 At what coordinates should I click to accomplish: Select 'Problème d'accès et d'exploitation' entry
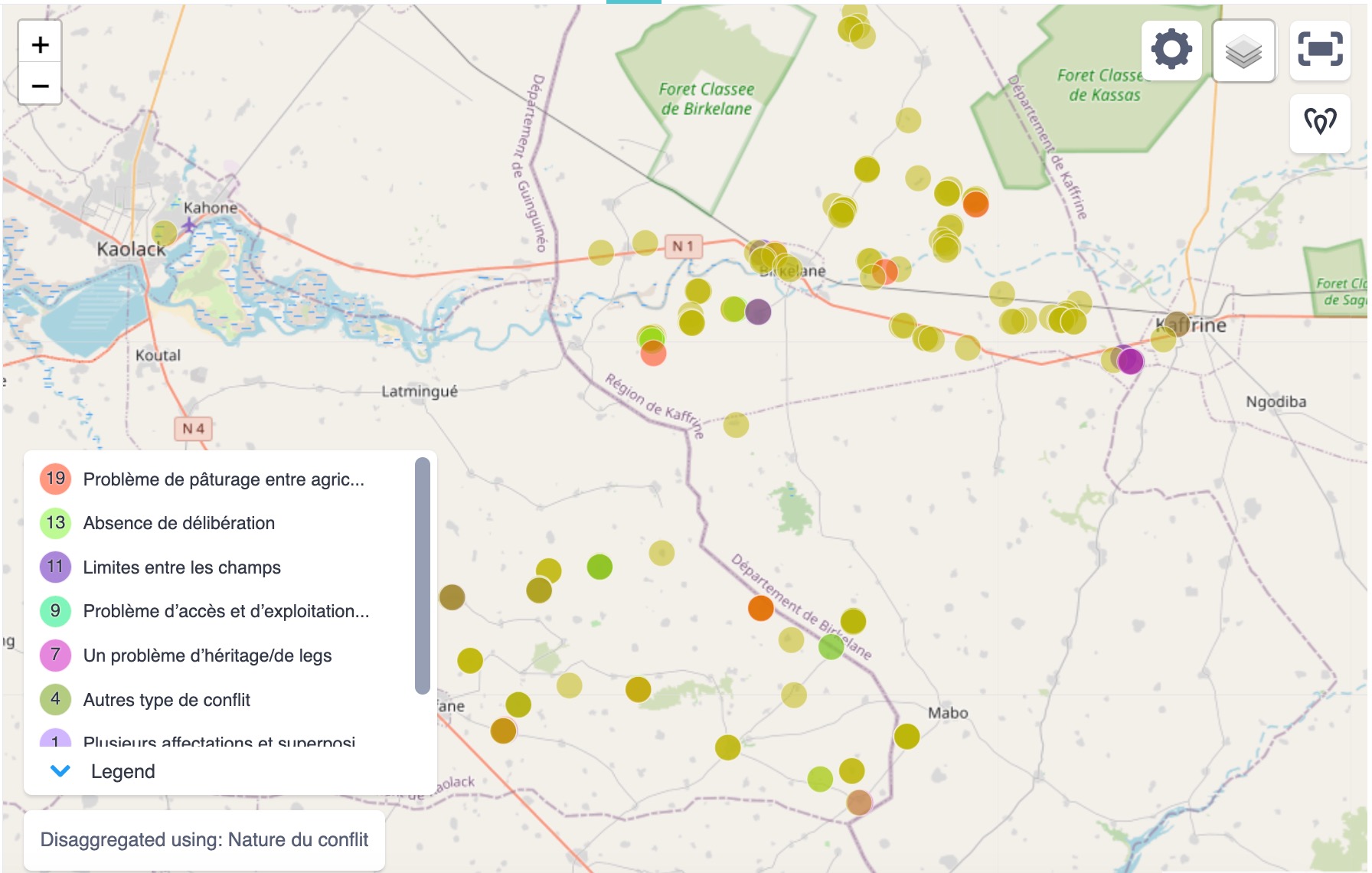(226, 611)
